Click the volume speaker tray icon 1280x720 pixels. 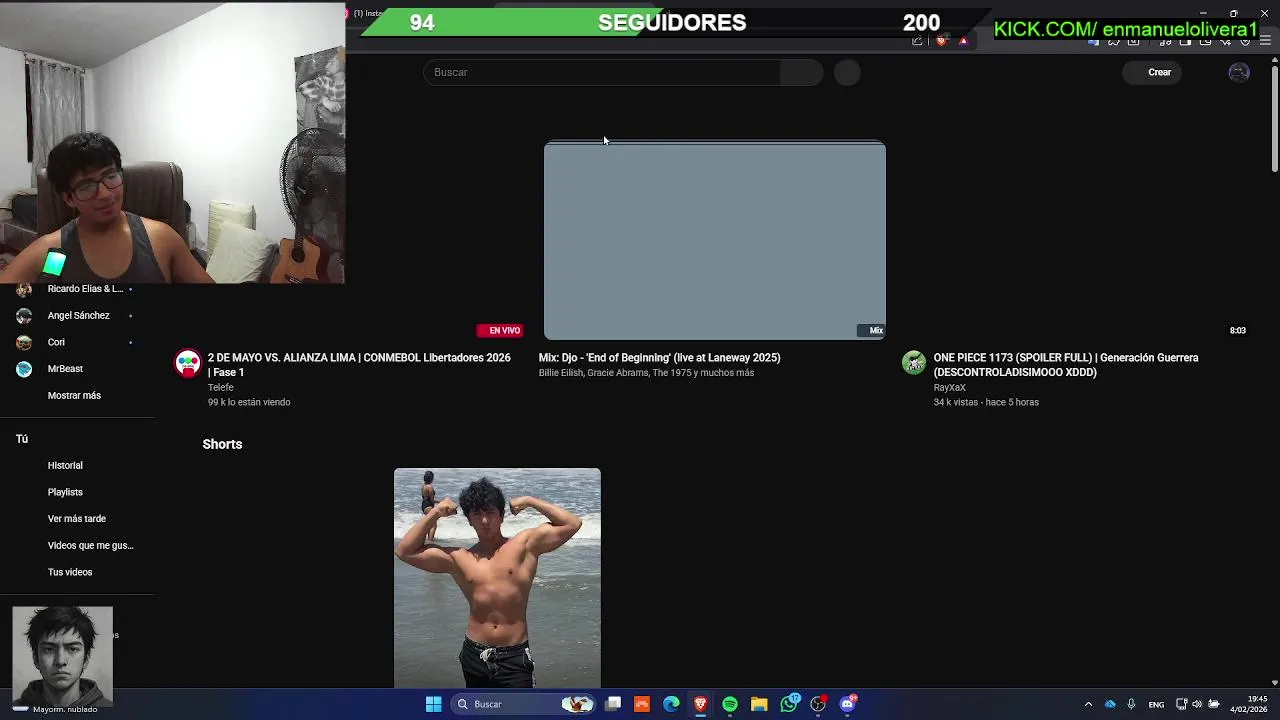tap(1197, 704)
